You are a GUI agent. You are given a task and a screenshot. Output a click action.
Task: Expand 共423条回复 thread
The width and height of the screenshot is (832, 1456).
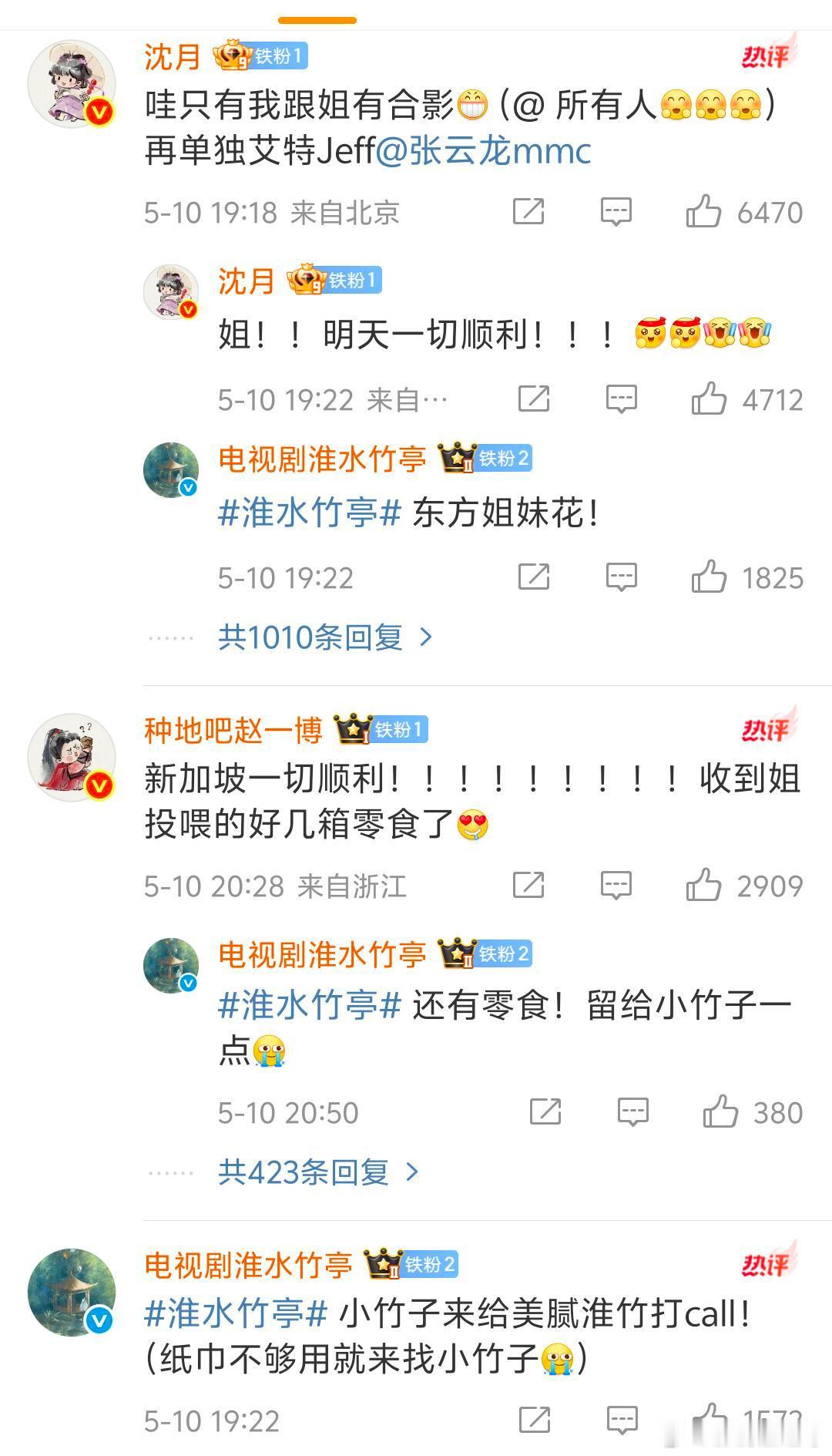click(x=318, y=1172)
